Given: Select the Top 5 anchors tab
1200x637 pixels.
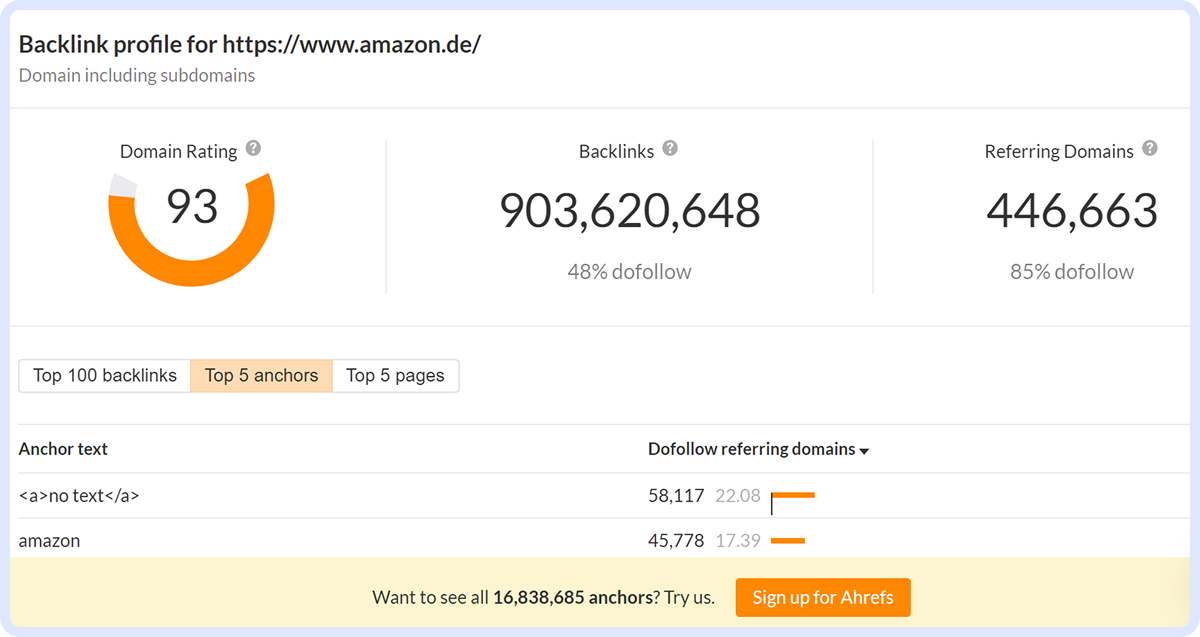Looking at the screenshot, I should (x=261, y=376).
